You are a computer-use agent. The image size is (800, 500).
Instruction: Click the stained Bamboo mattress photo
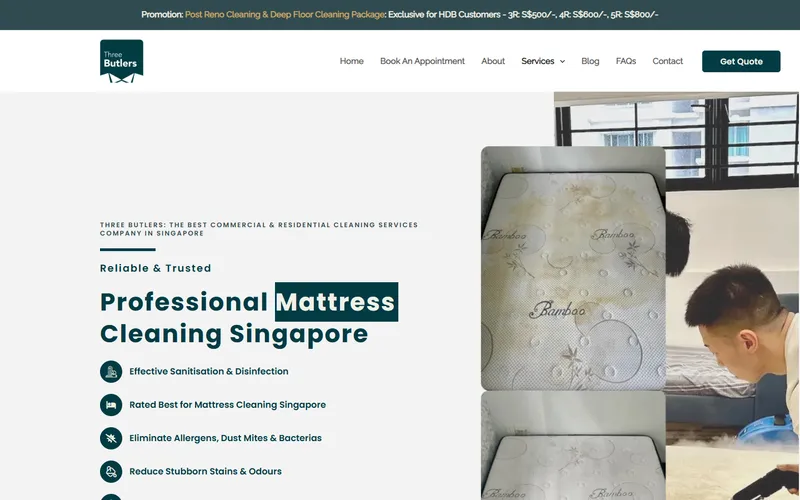[573, 268]
